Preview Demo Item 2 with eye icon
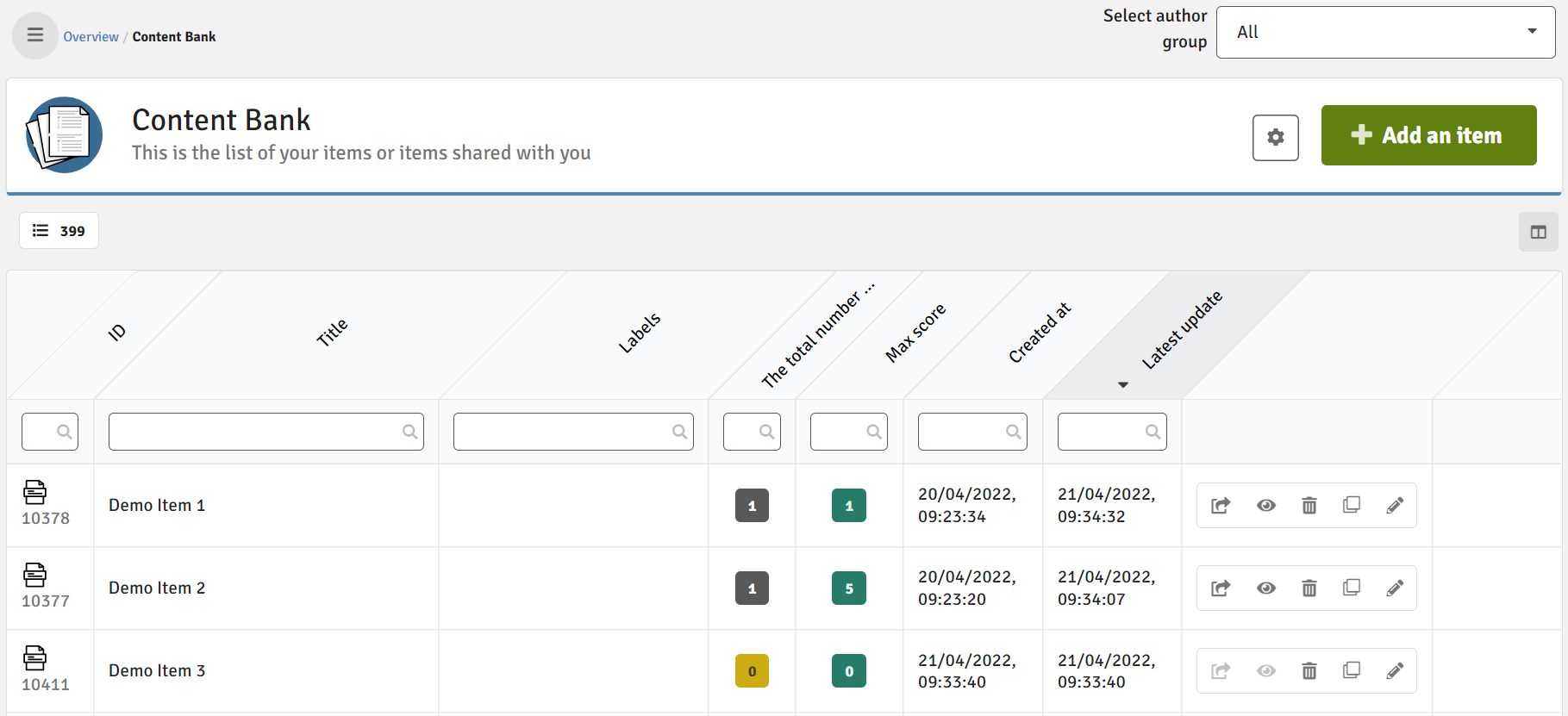 pyautogui.click(x=1265, y=588)
